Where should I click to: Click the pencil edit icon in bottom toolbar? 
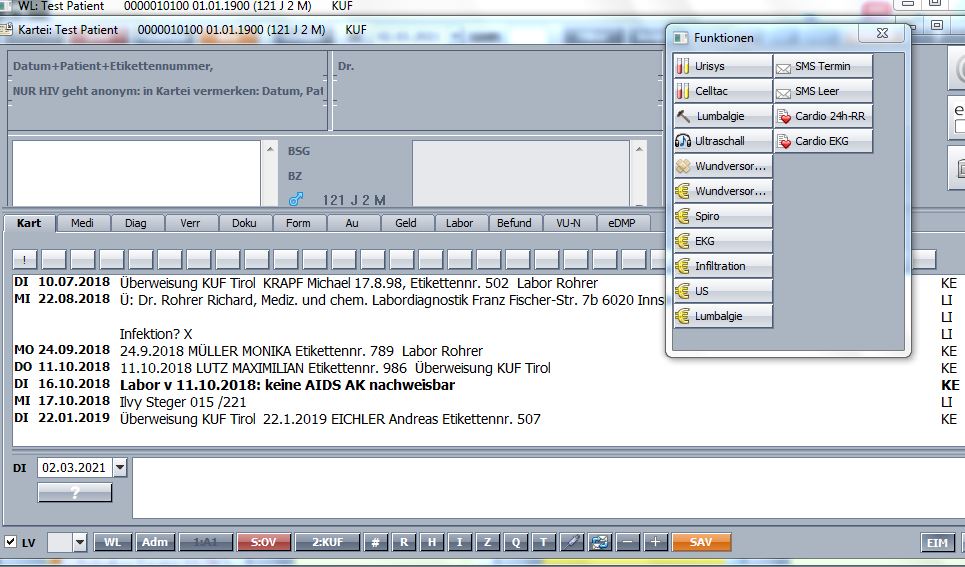tap(571, 542)
